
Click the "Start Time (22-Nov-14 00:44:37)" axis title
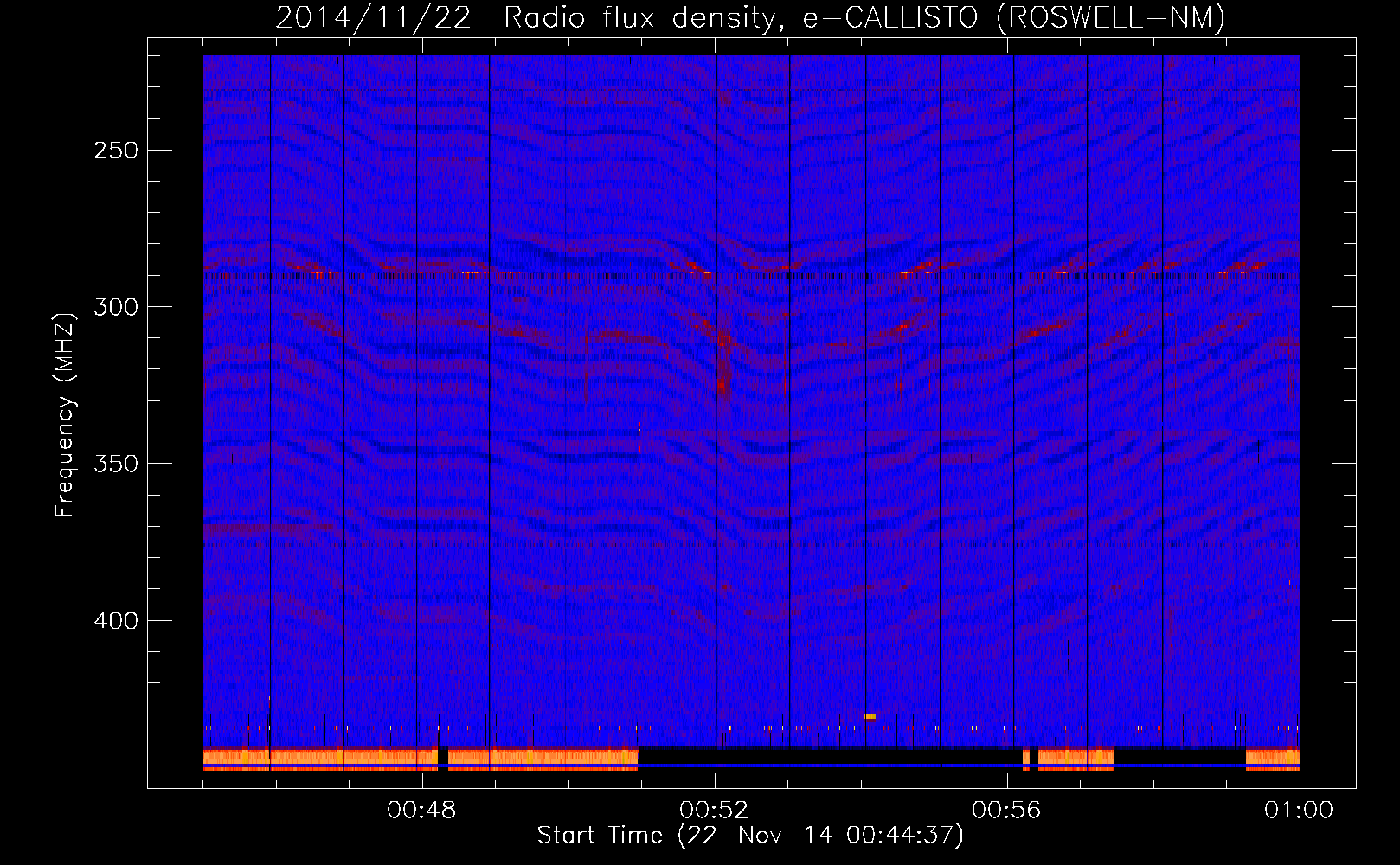[x=750, y=836]
